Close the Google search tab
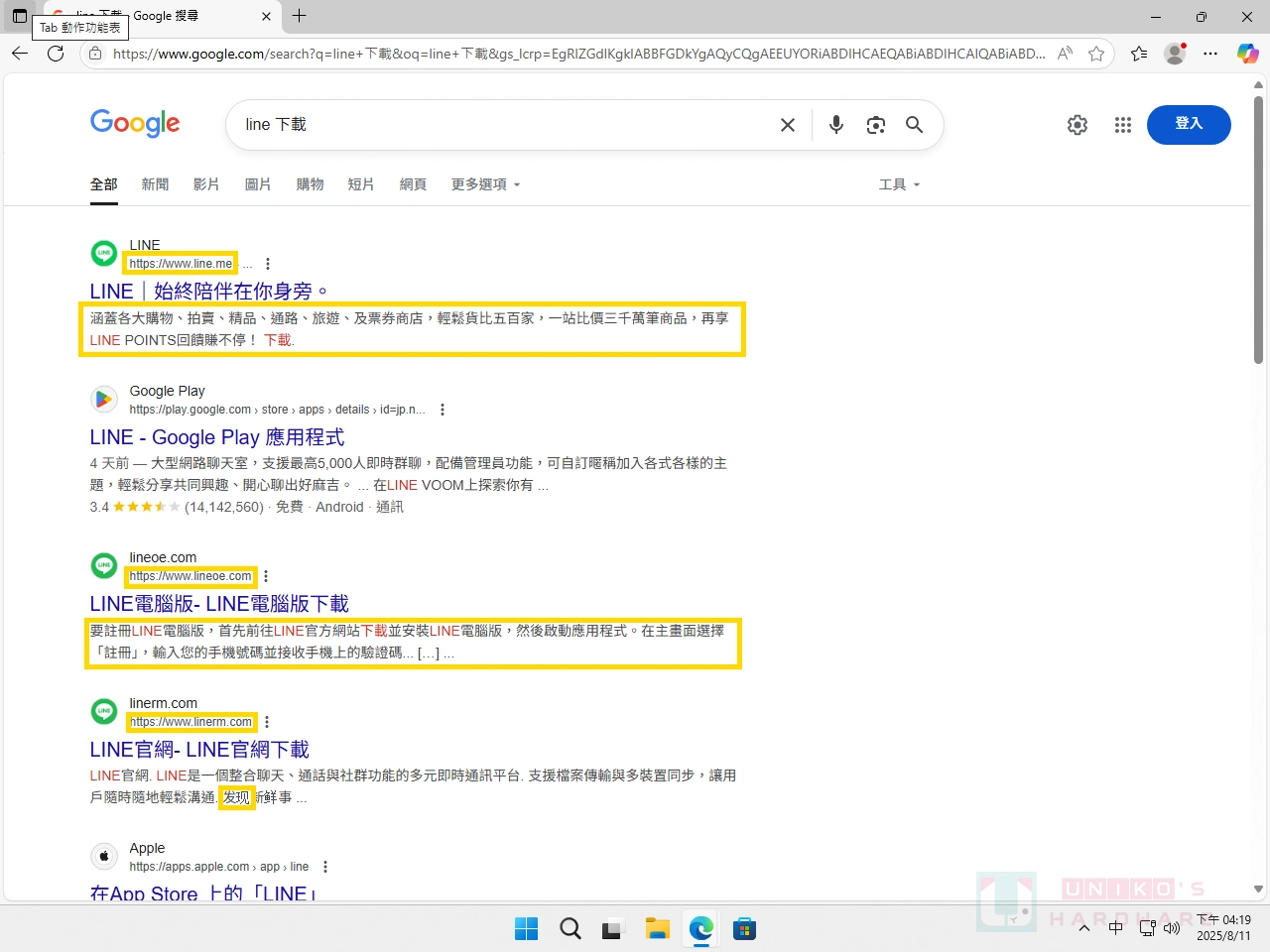 pos(266,16)
